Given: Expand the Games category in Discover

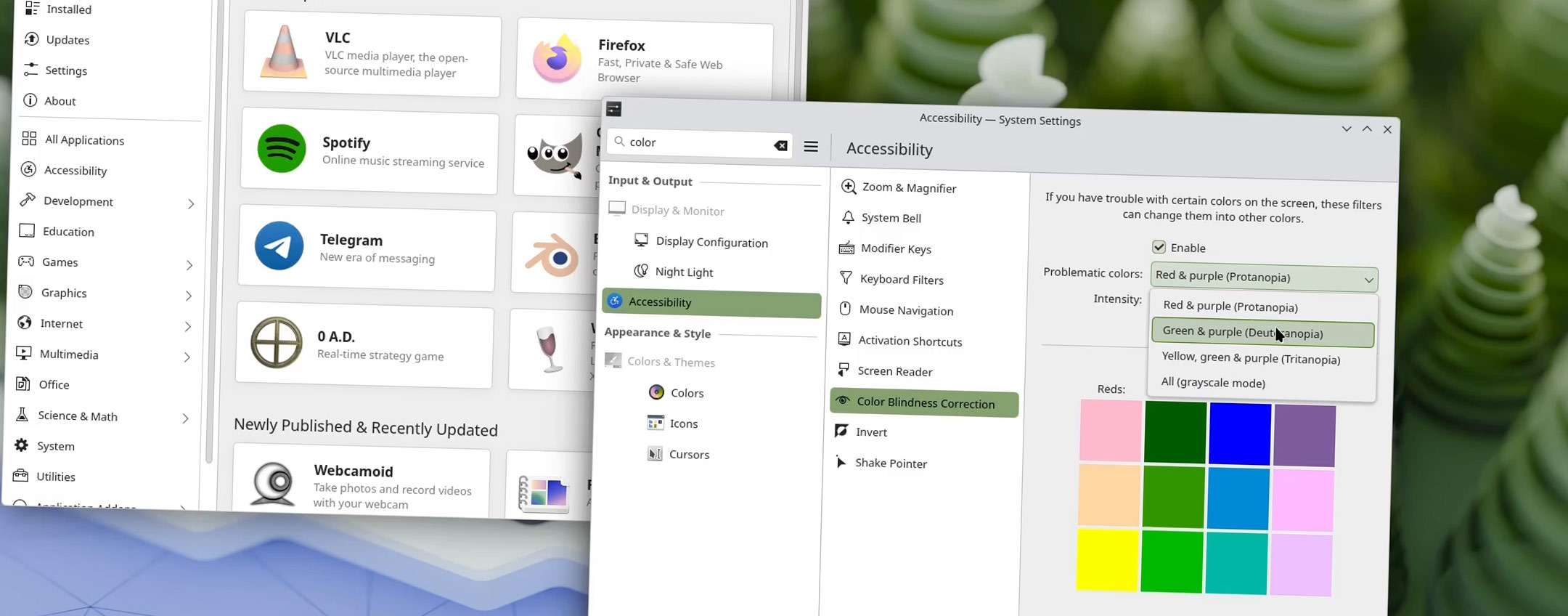Looking at the screenshot, I should (189, 264).
